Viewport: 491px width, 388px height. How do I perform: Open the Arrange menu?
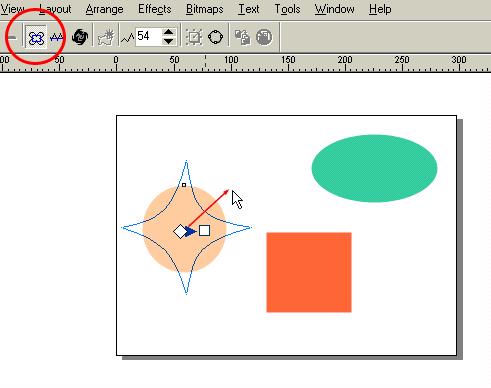pos(104,9)
